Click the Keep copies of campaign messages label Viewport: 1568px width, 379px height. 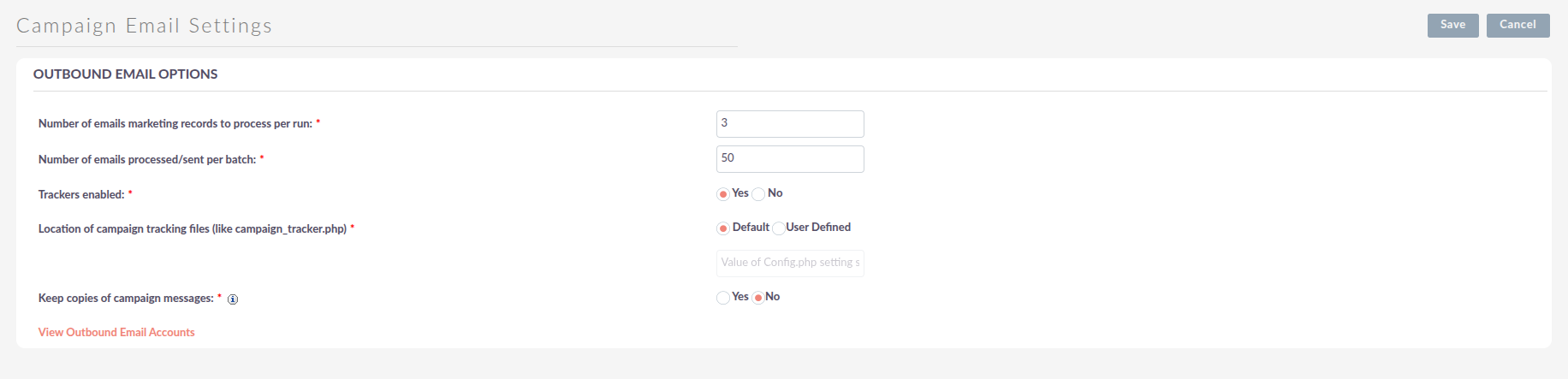point(126,299)
